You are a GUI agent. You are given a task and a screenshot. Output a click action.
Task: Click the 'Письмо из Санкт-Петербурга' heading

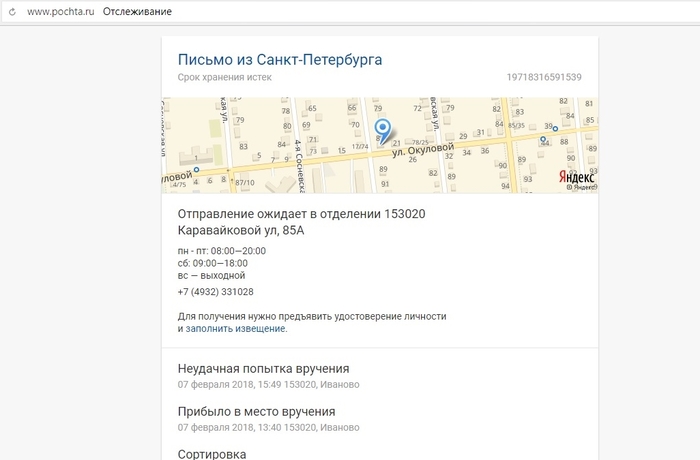pos(279,60)
